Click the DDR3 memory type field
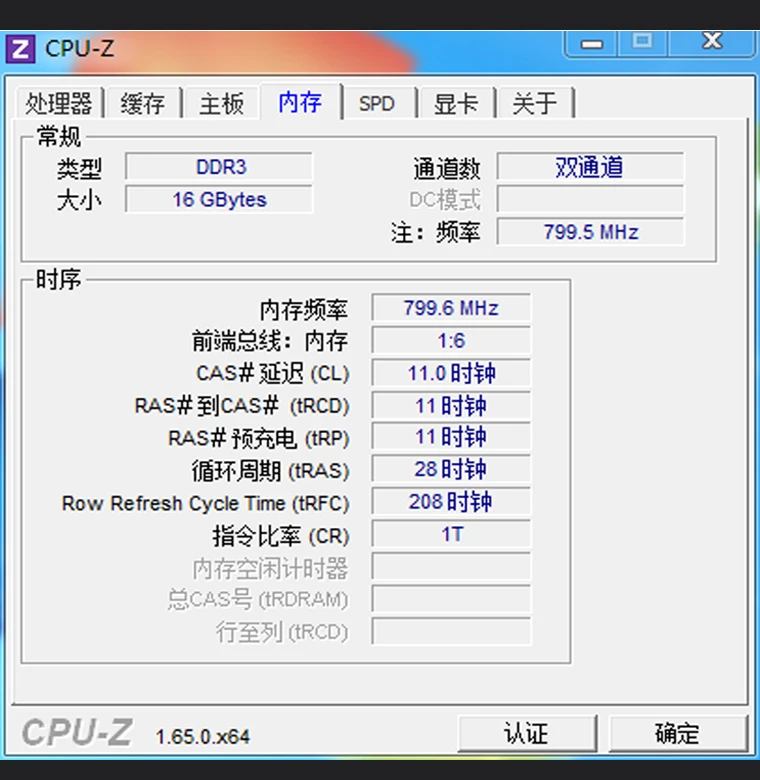 click(x=219, y=167)
